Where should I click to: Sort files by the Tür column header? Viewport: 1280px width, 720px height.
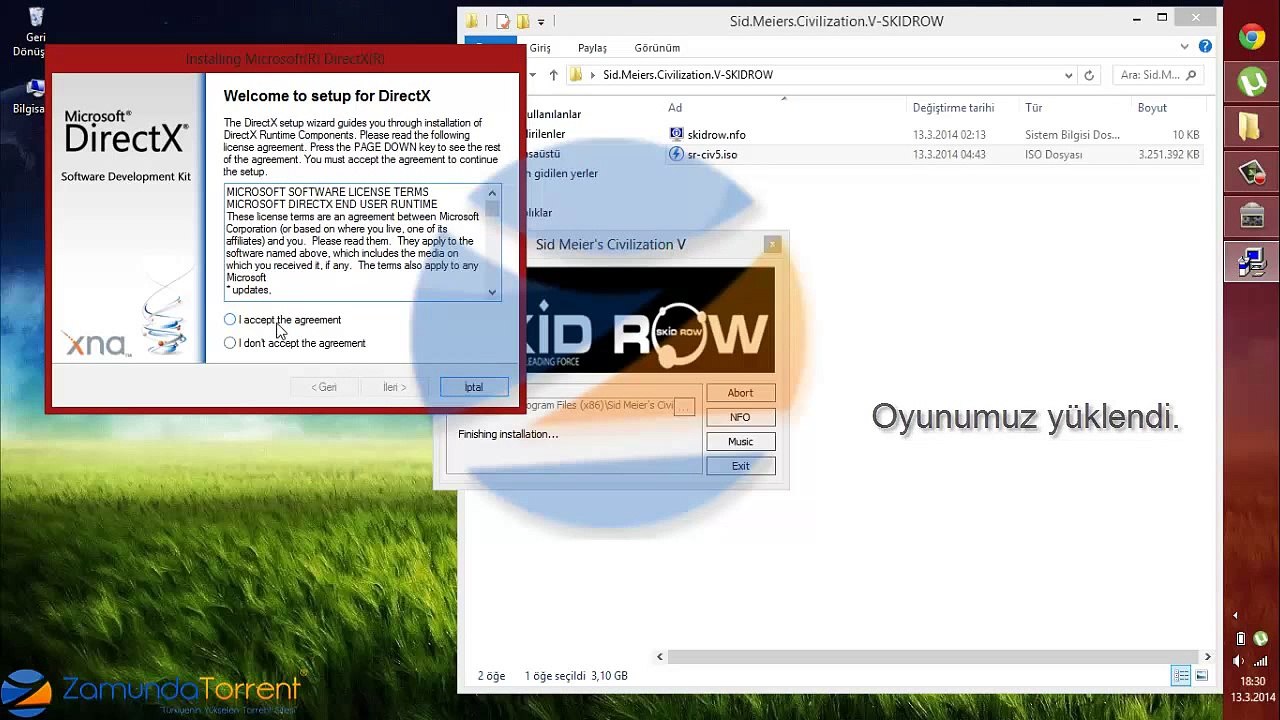coord(1034,108)
